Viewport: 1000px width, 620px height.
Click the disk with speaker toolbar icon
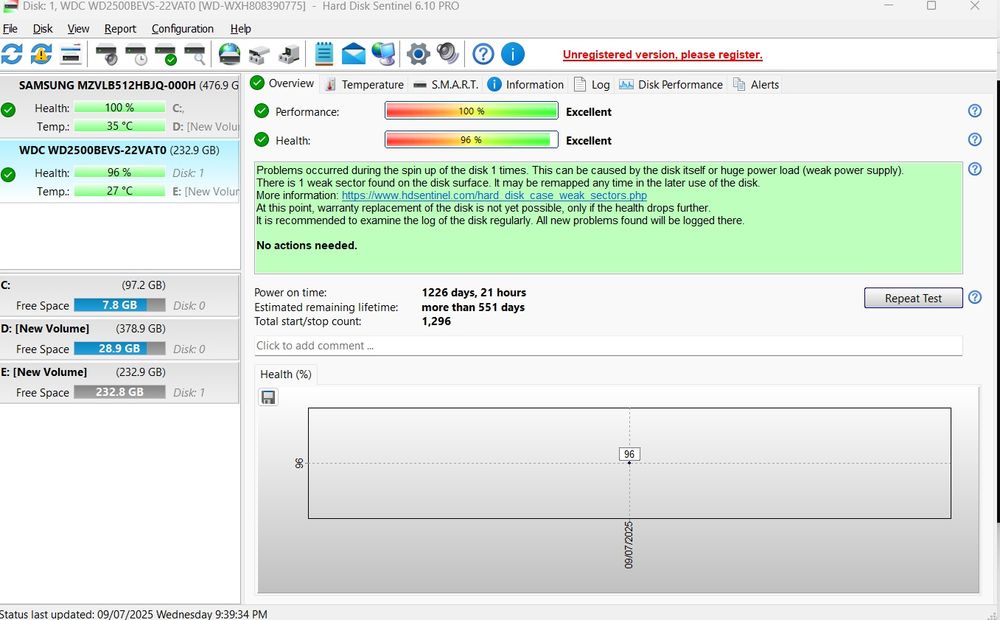(106, 54)
